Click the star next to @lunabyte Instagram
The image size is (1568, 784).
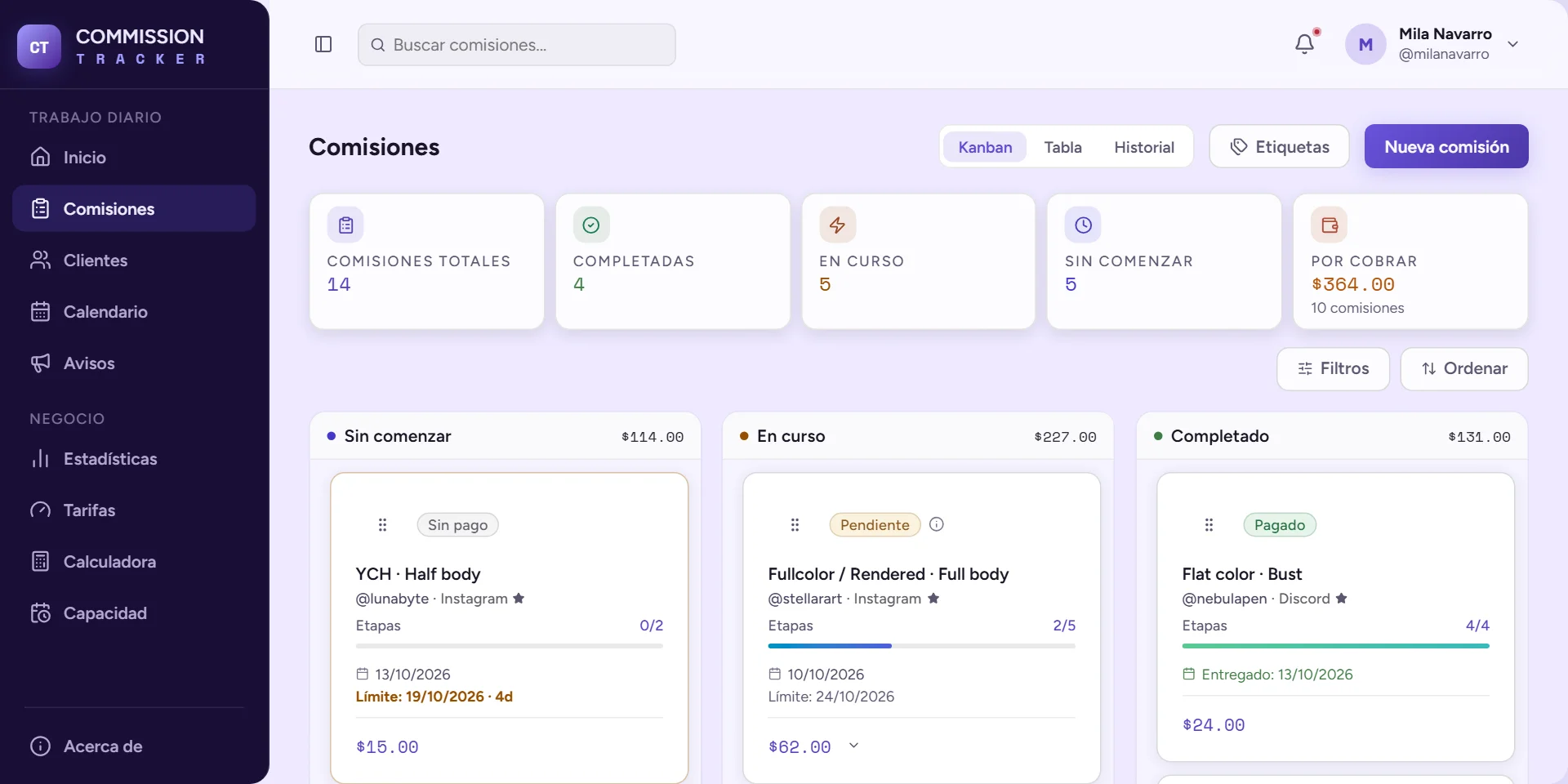[x=519, y=599]
